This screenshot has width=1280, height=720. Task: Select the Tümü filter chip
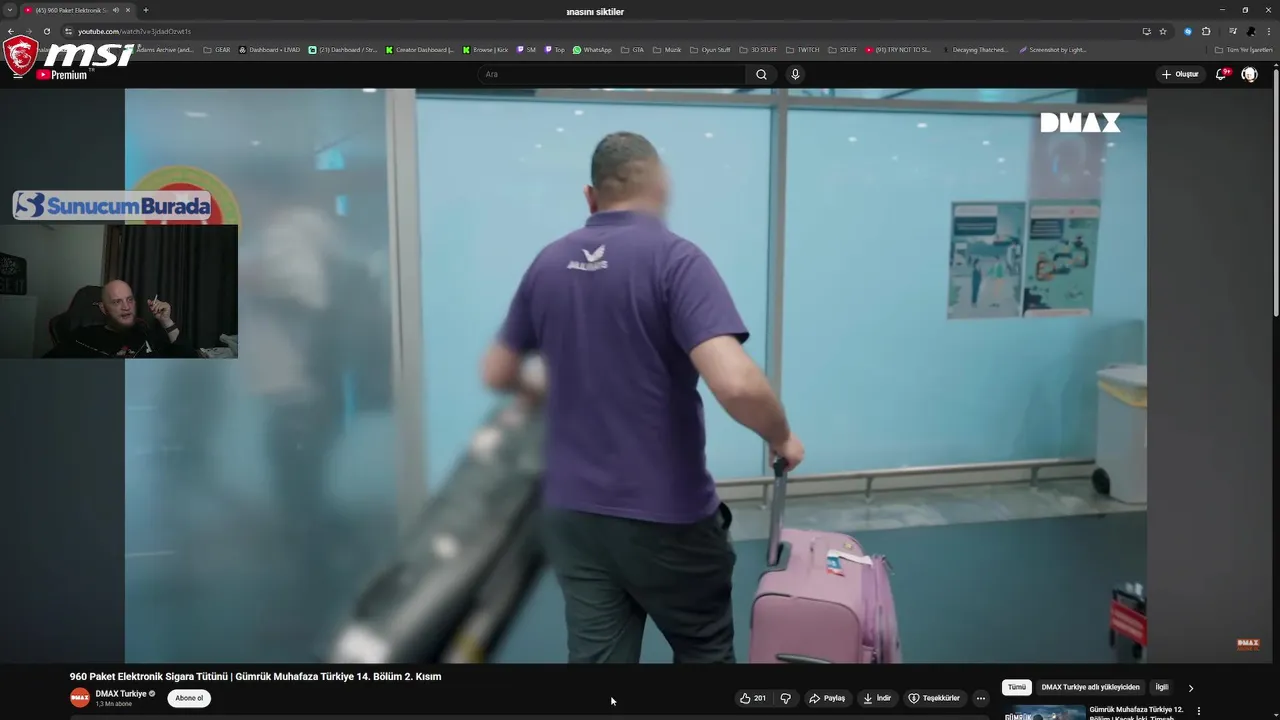(x=1017, y=687)
